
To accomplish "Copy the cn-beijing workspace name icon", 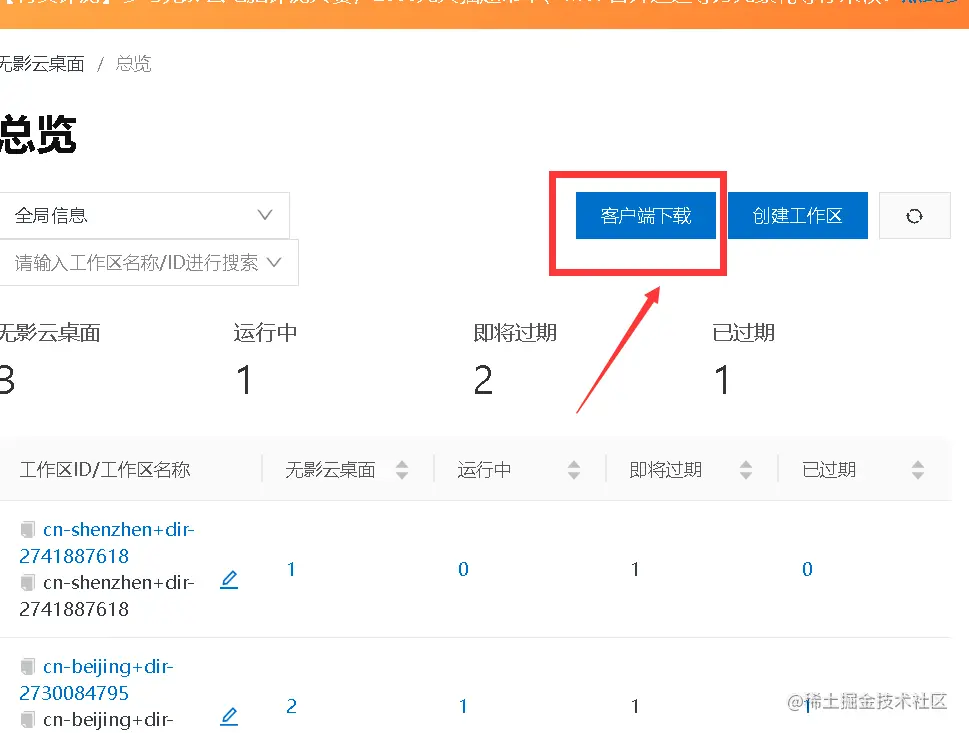I will click(27, 720).
